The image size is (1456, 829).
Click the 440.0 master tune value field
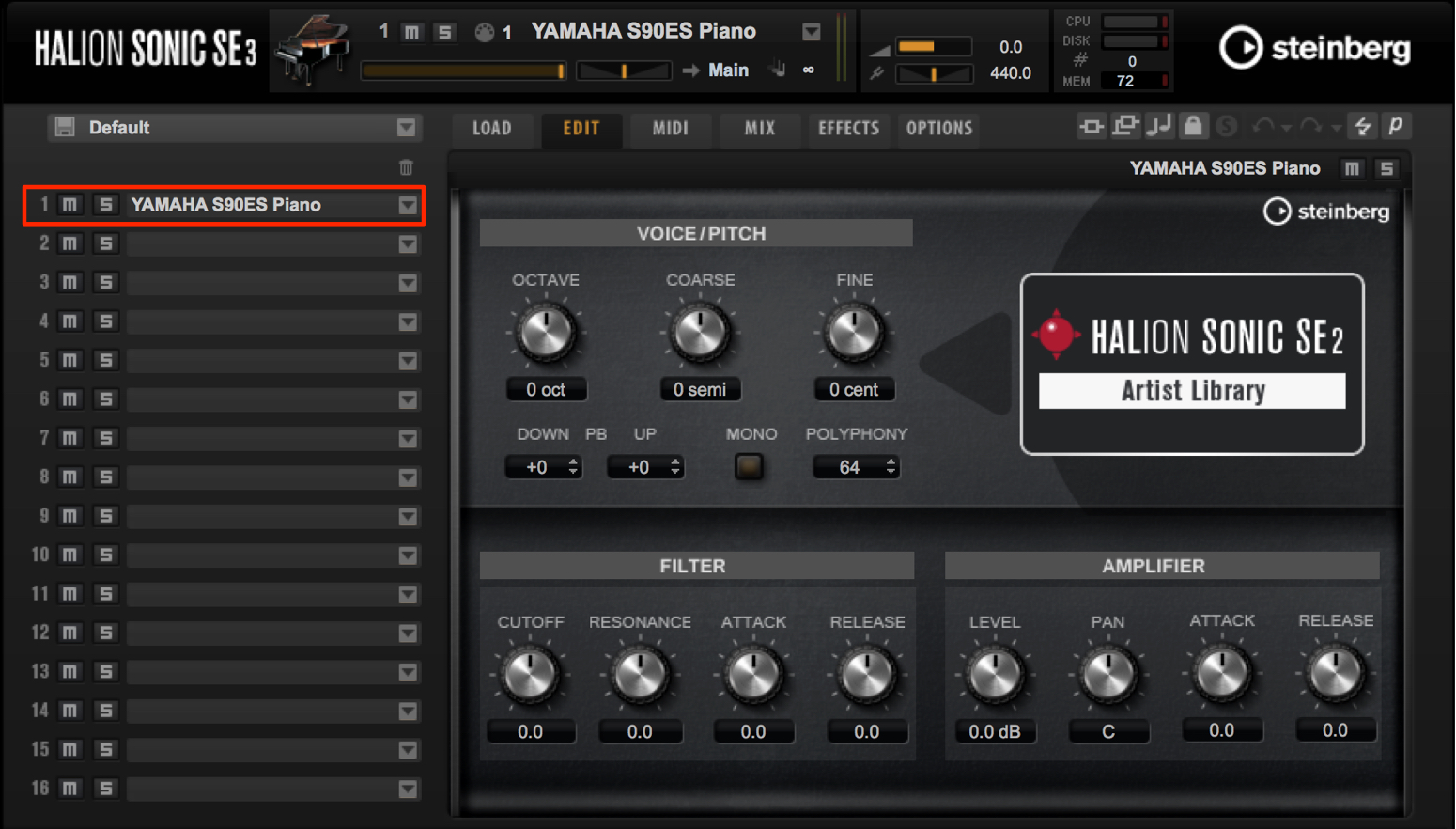click(1011, 73)
